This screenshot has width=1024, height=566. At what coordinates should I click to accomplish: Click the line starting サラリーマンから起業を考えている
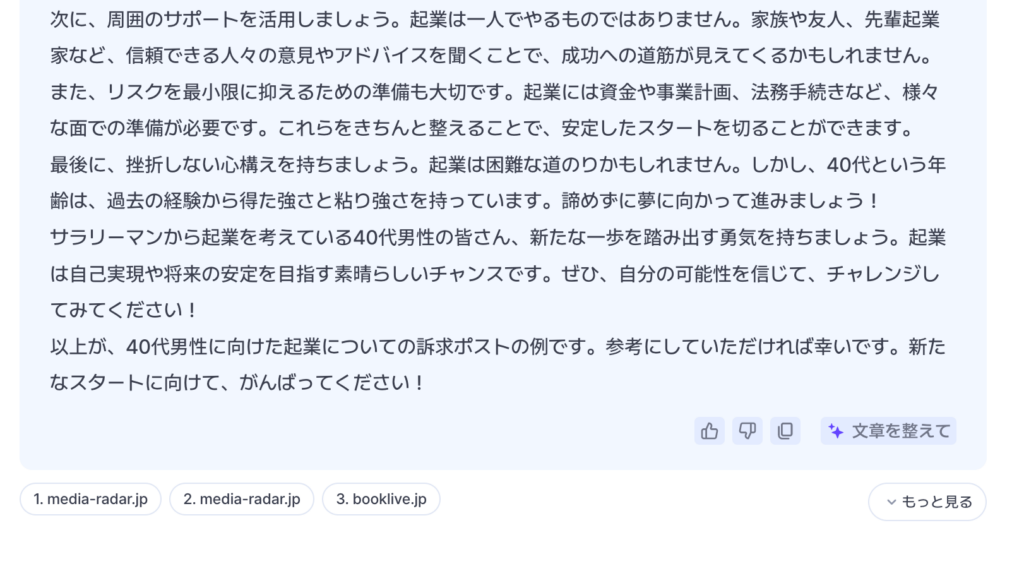(x=498, y=237)
